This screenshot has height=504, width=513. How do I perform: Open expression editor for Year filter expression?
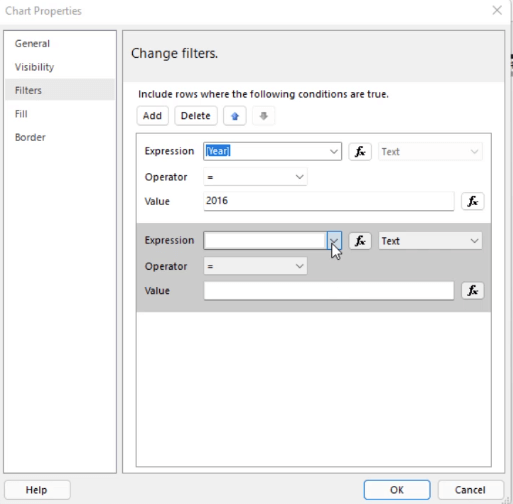(x=360, y=152)
